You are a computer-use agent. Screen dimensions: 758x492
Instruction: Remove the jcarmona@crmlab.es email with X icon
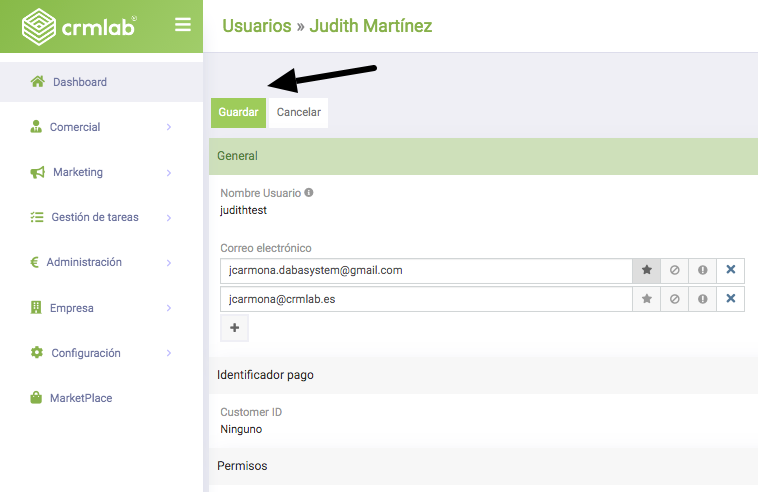pyautogui.click(x=730, y=298)
